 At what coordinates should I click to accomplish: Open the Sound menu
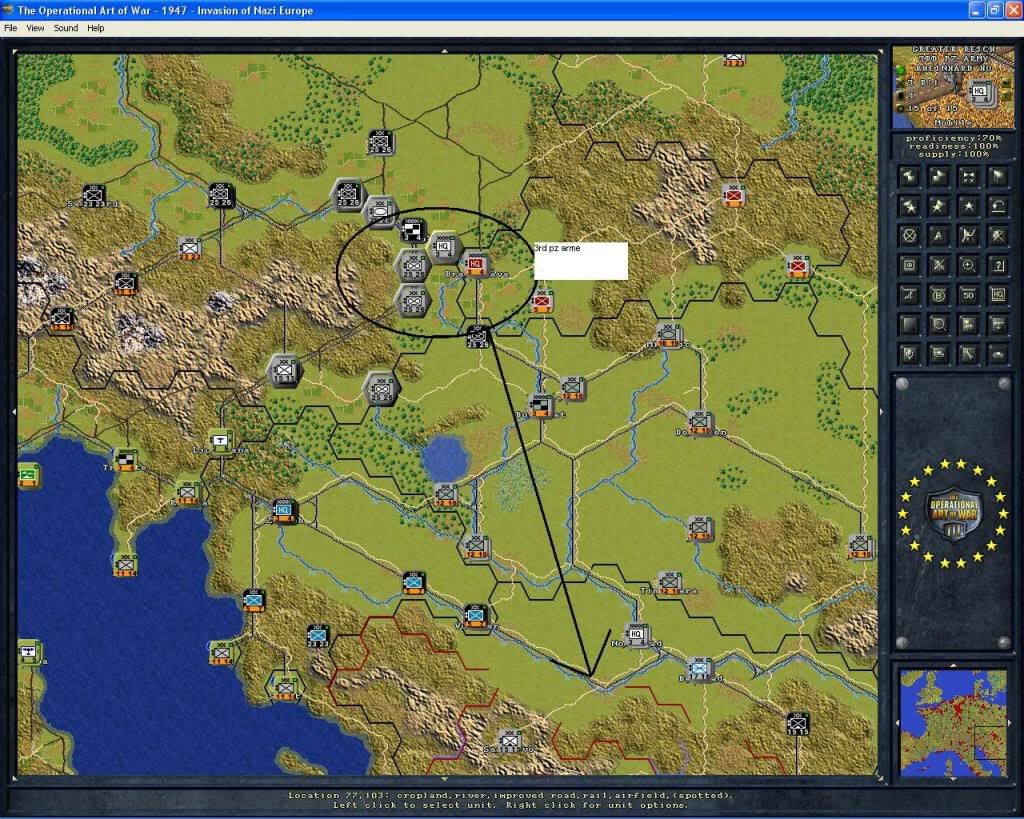[65, 28]
